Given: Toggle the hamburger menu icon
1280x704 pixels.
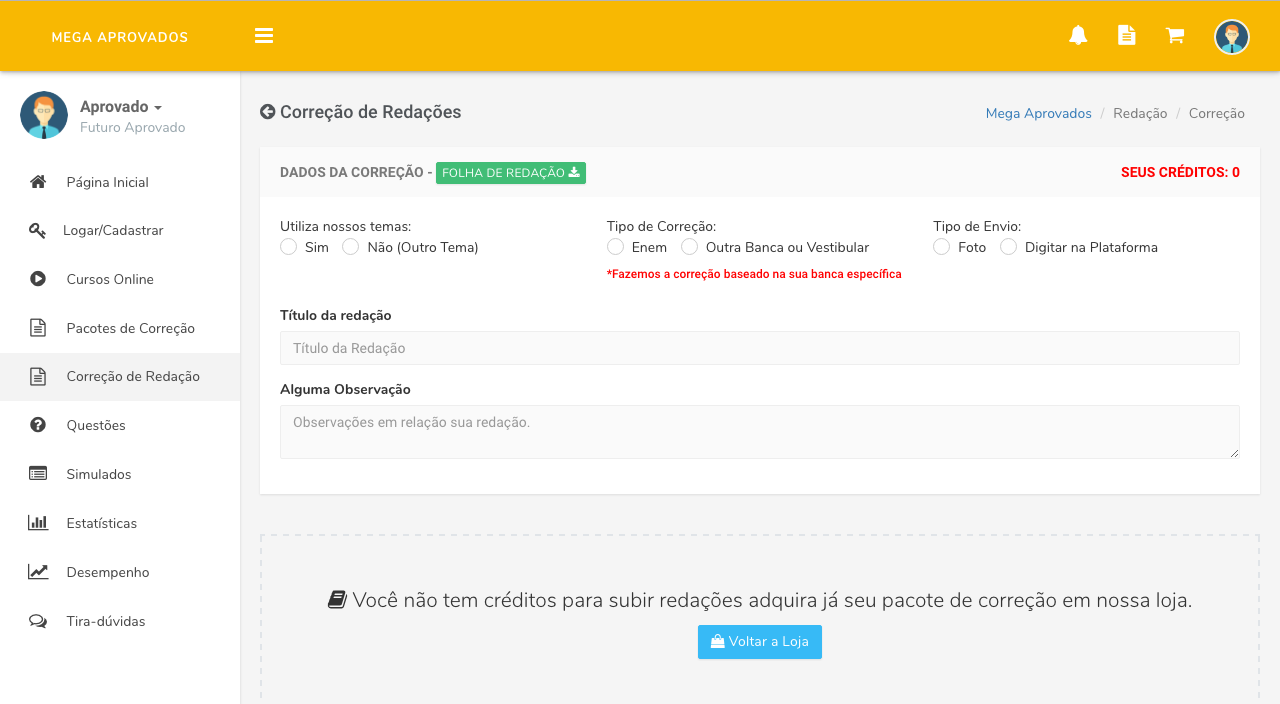Looking at the screenshot, I should coord(264,36).
